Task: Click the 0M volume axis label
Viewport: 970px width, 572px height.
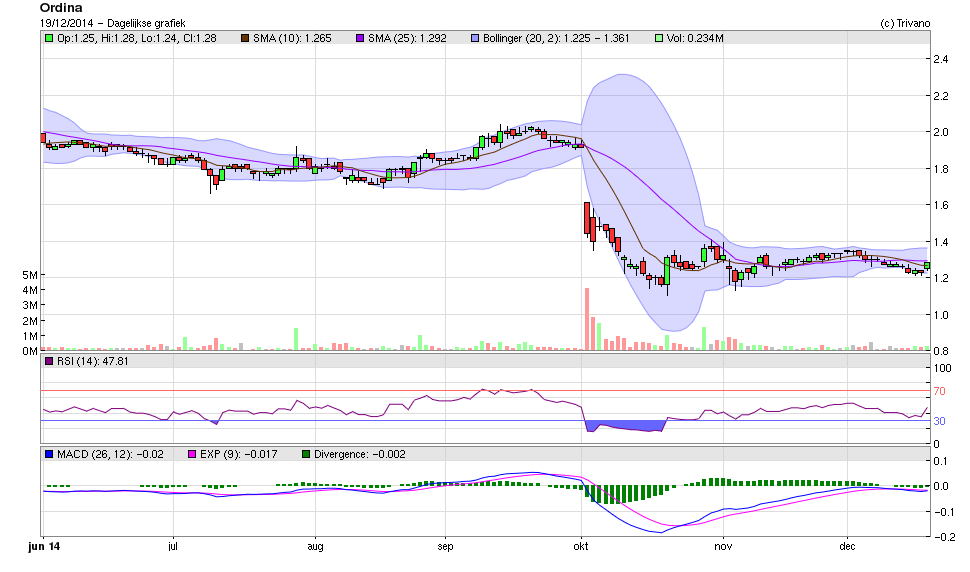Action: 30,351
